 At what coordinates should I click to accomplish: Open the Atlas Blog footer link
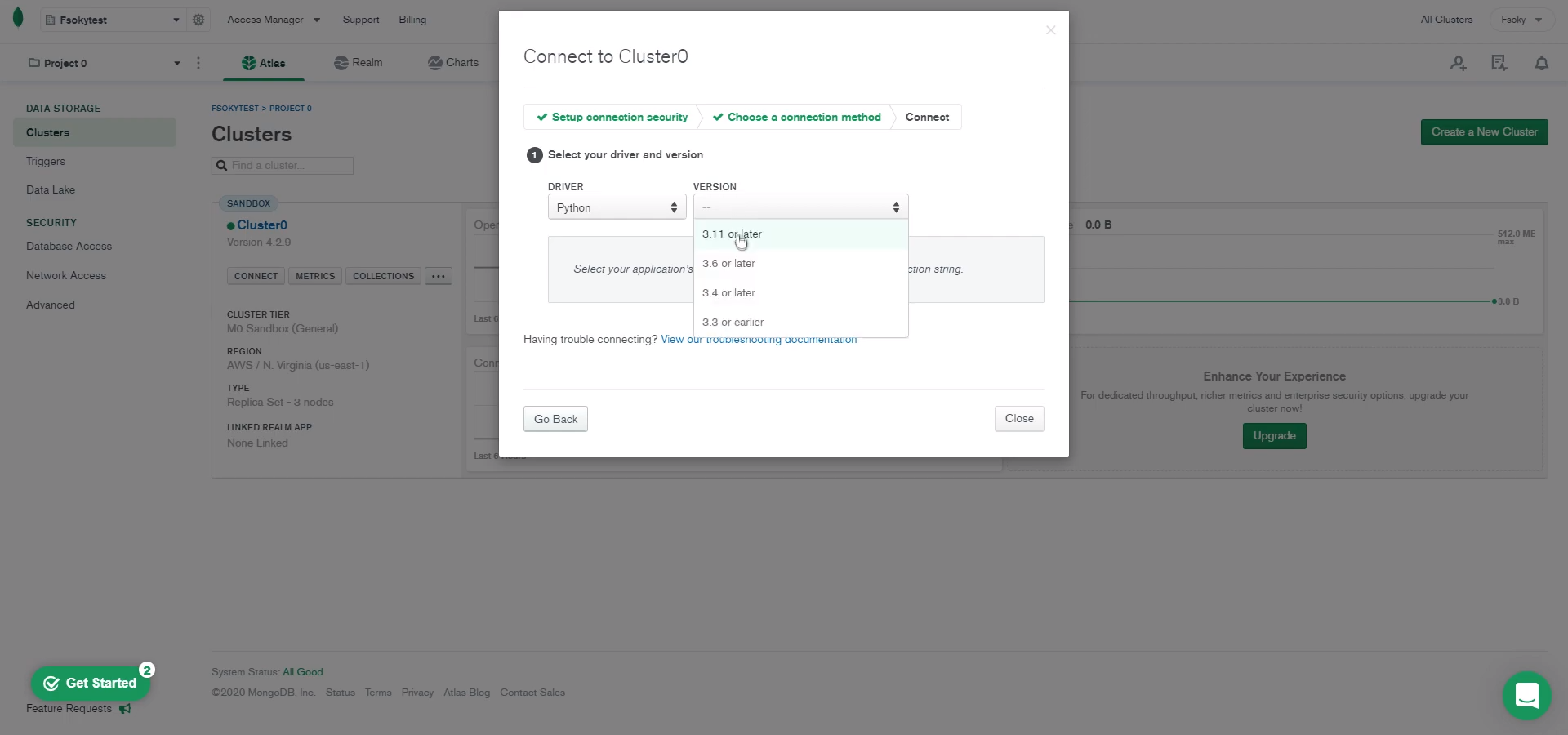tap(467, 693)
